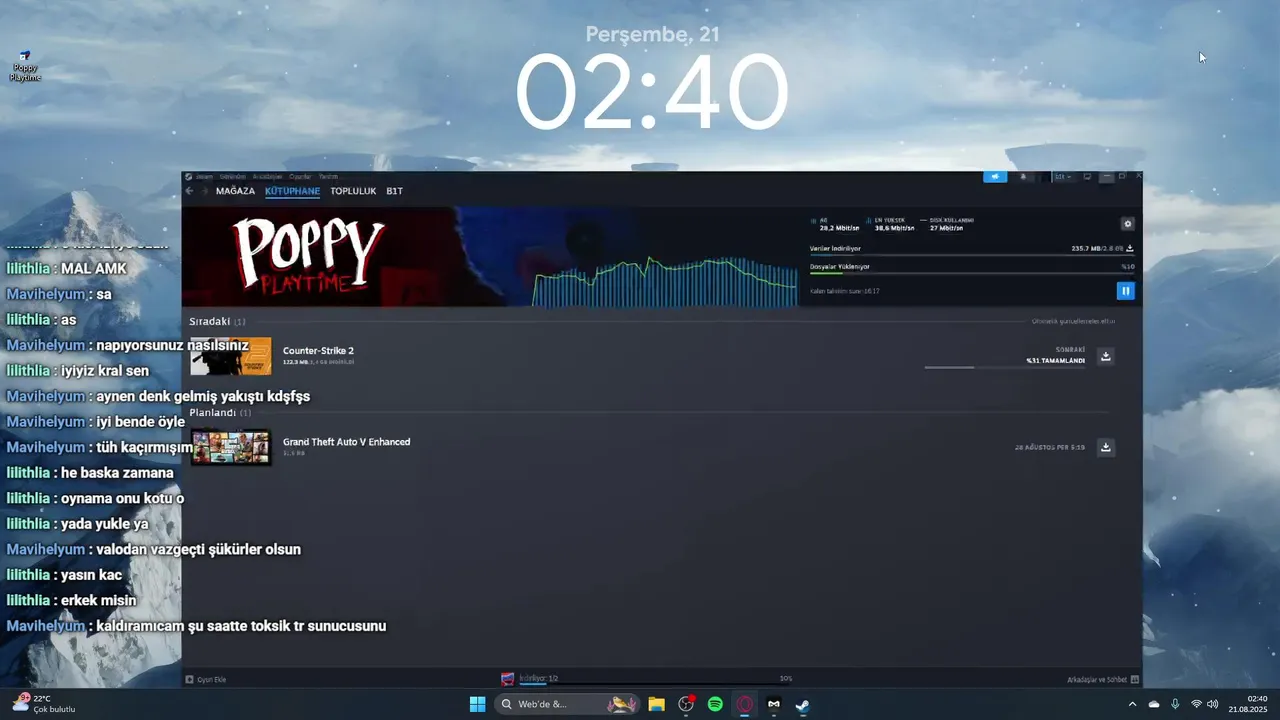Open download settings gear icon
Image resolution: width=1280 pixels, height=720 pixels.
point(1128,224)
